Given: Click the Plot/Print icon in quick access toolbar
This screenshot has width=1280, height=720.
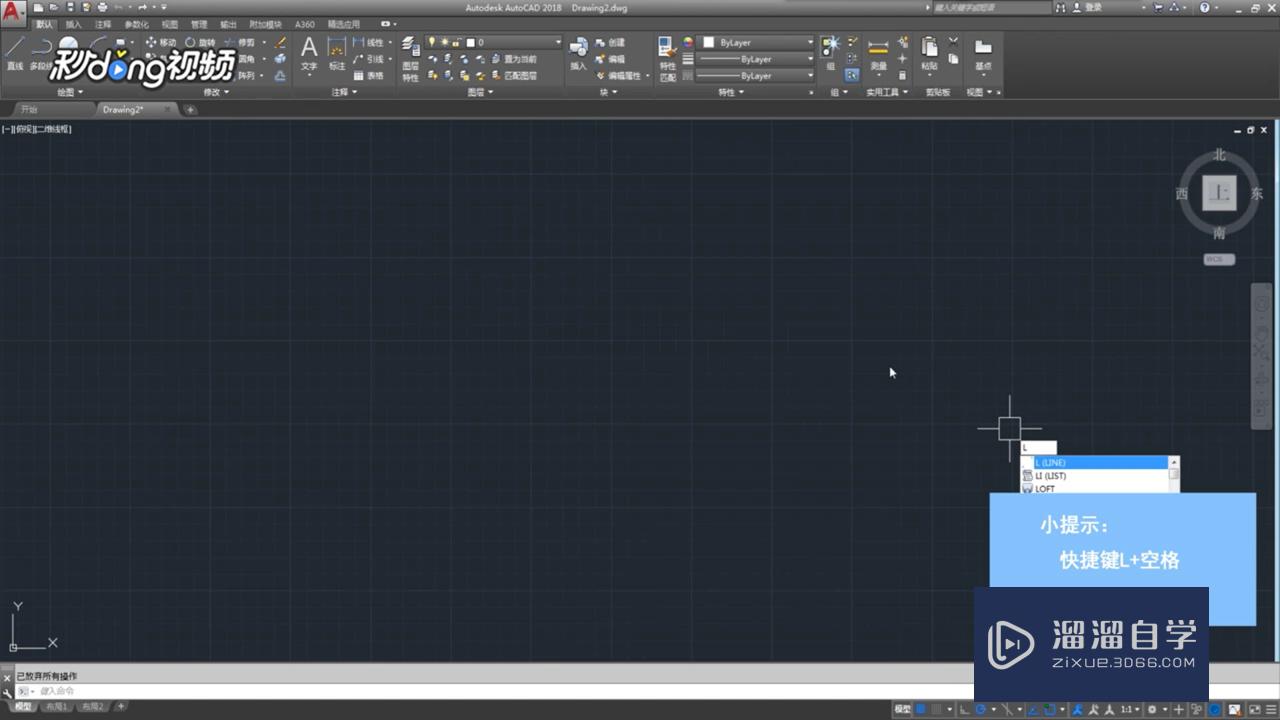Looking at the screenshot, I should (102, 8).
